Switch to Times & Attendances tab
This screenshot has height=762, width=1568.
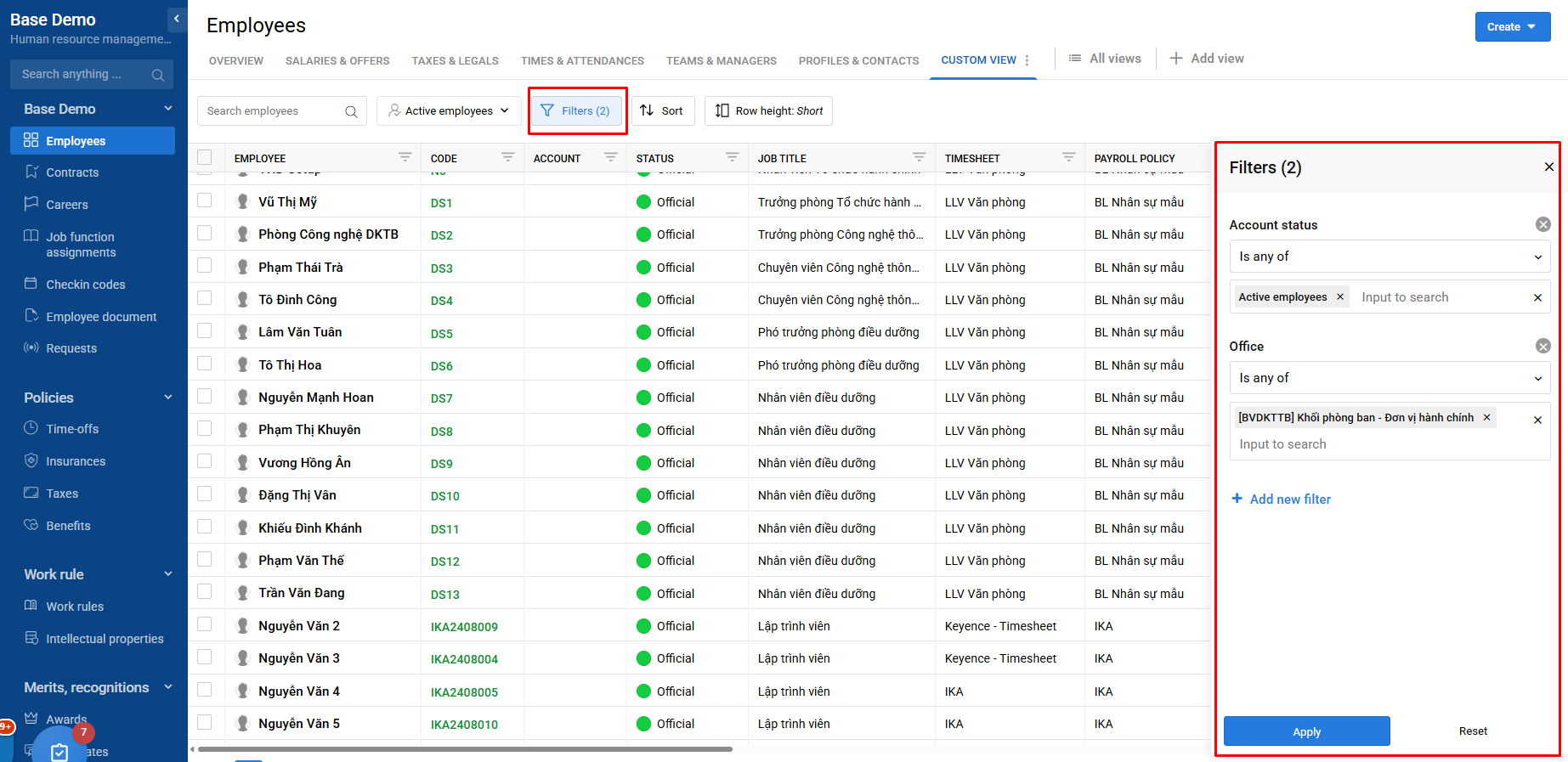[x=582, y=61]
